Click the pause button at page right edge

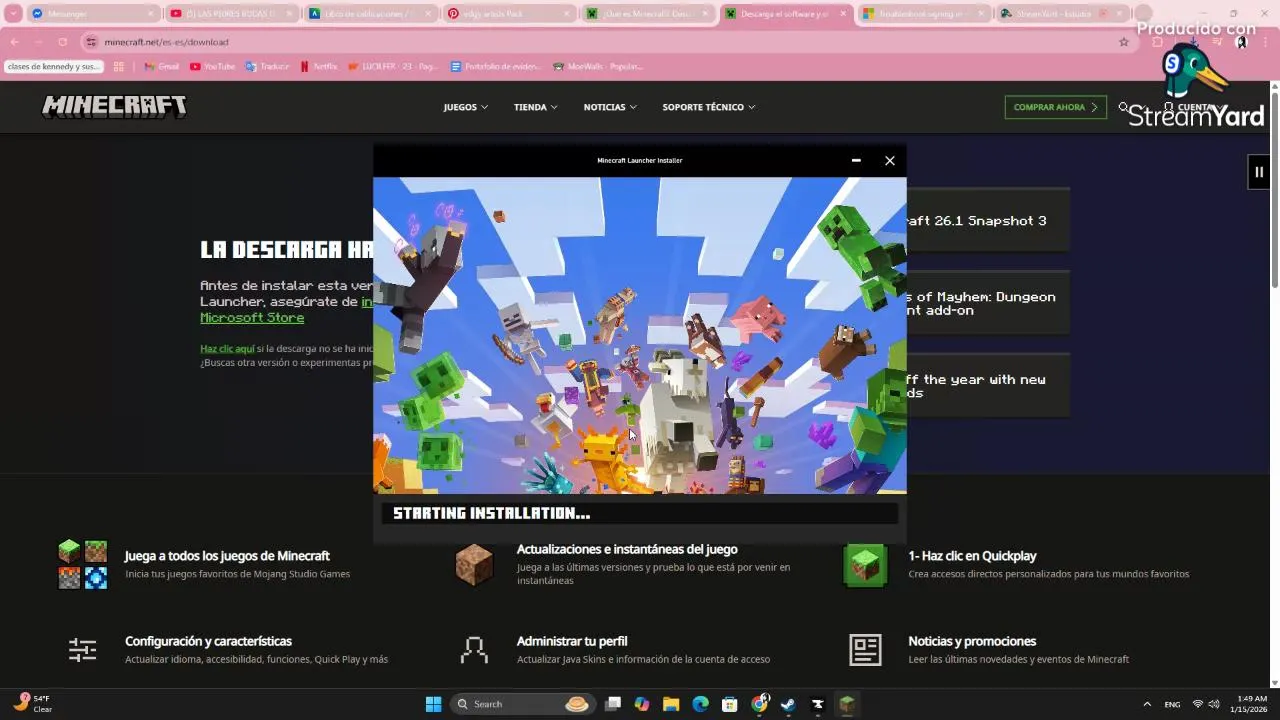[x=1259, y=172]
